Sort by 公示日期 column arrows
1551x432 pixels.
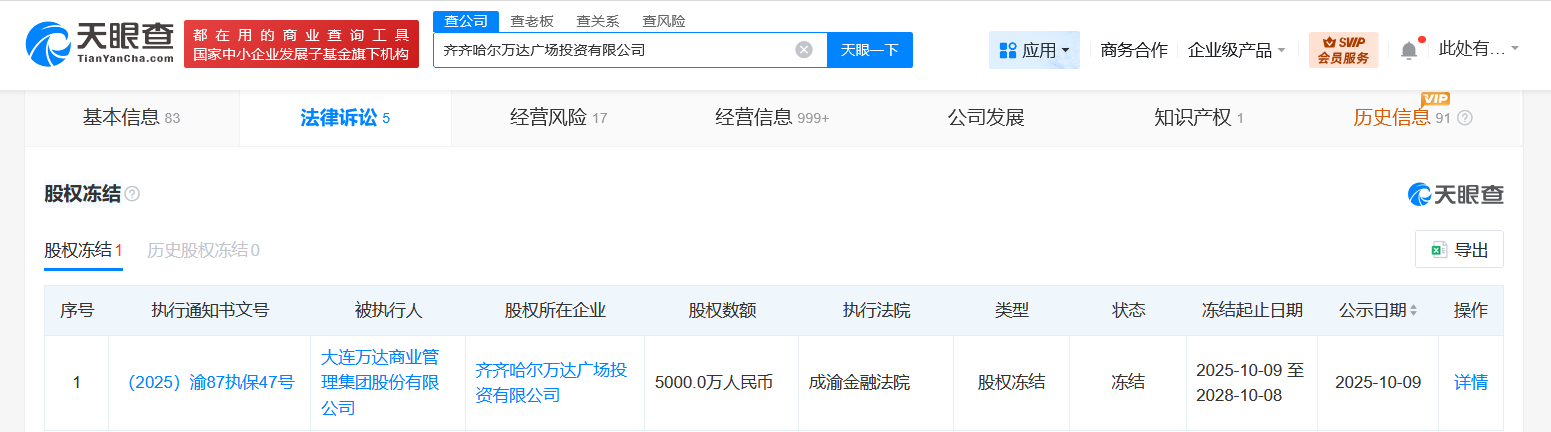pyautogui.click(x=1413, y=311)
